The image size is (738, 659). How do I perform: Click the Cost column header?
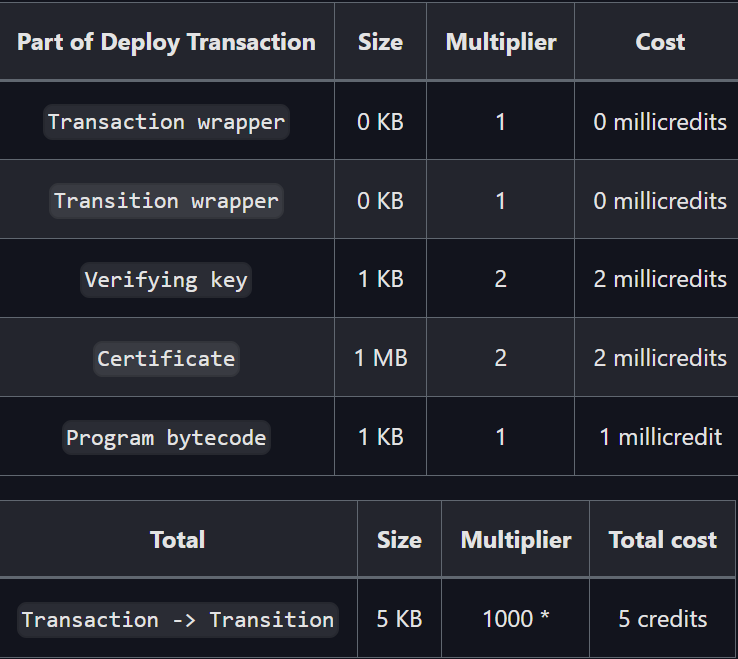[660, 42]
